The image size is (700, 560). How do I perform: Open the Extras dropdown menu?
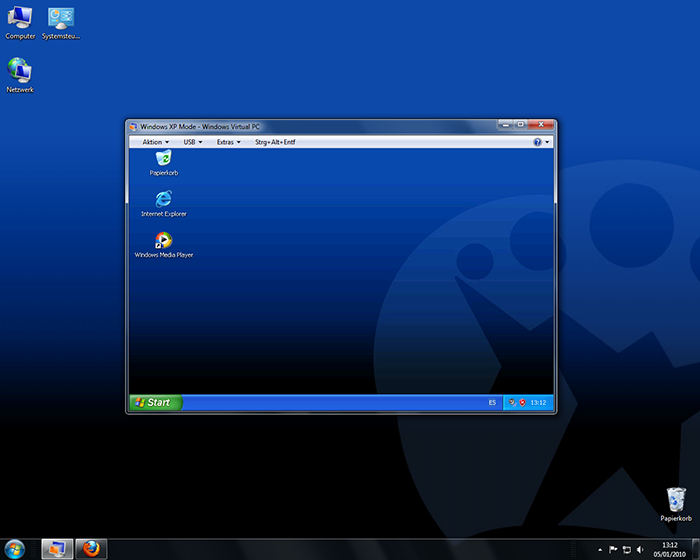coord(228,142)
